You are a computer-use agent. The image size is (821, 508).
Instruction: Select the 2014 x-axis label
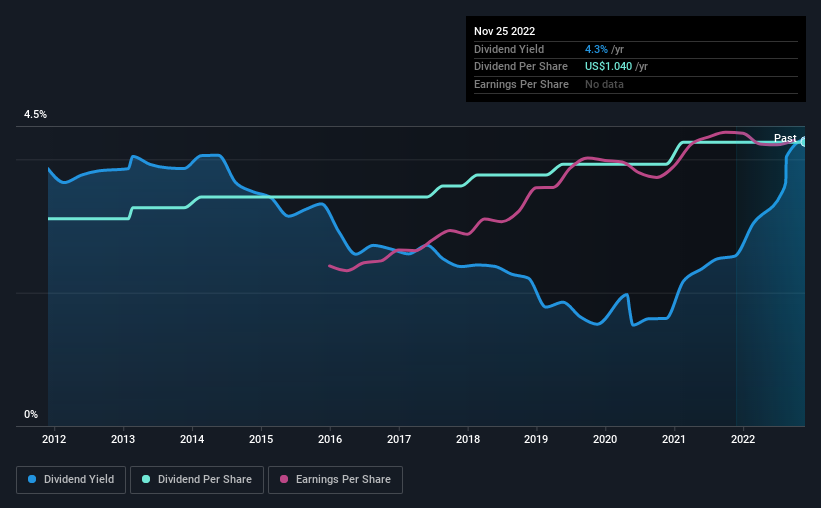[x=192, y=439]
